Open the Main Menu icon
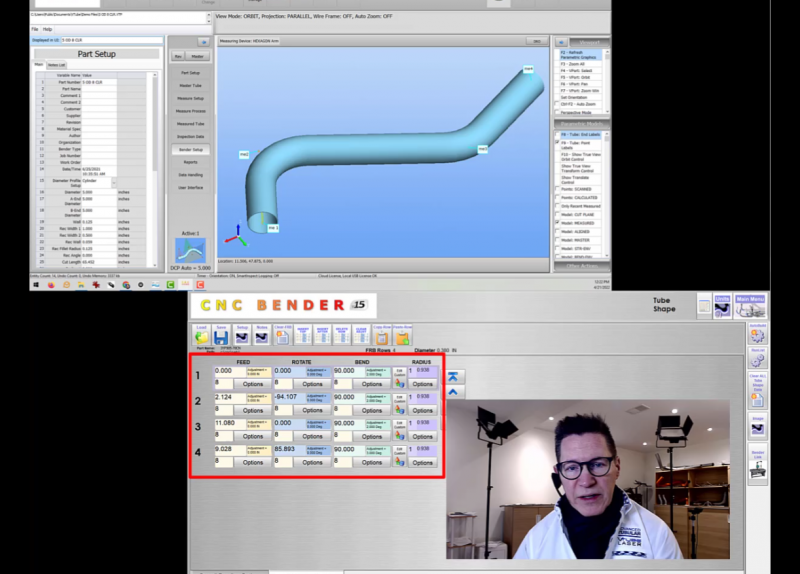Image resolution: width=800 pixels, height=574 pixels. tap(750, 307)
